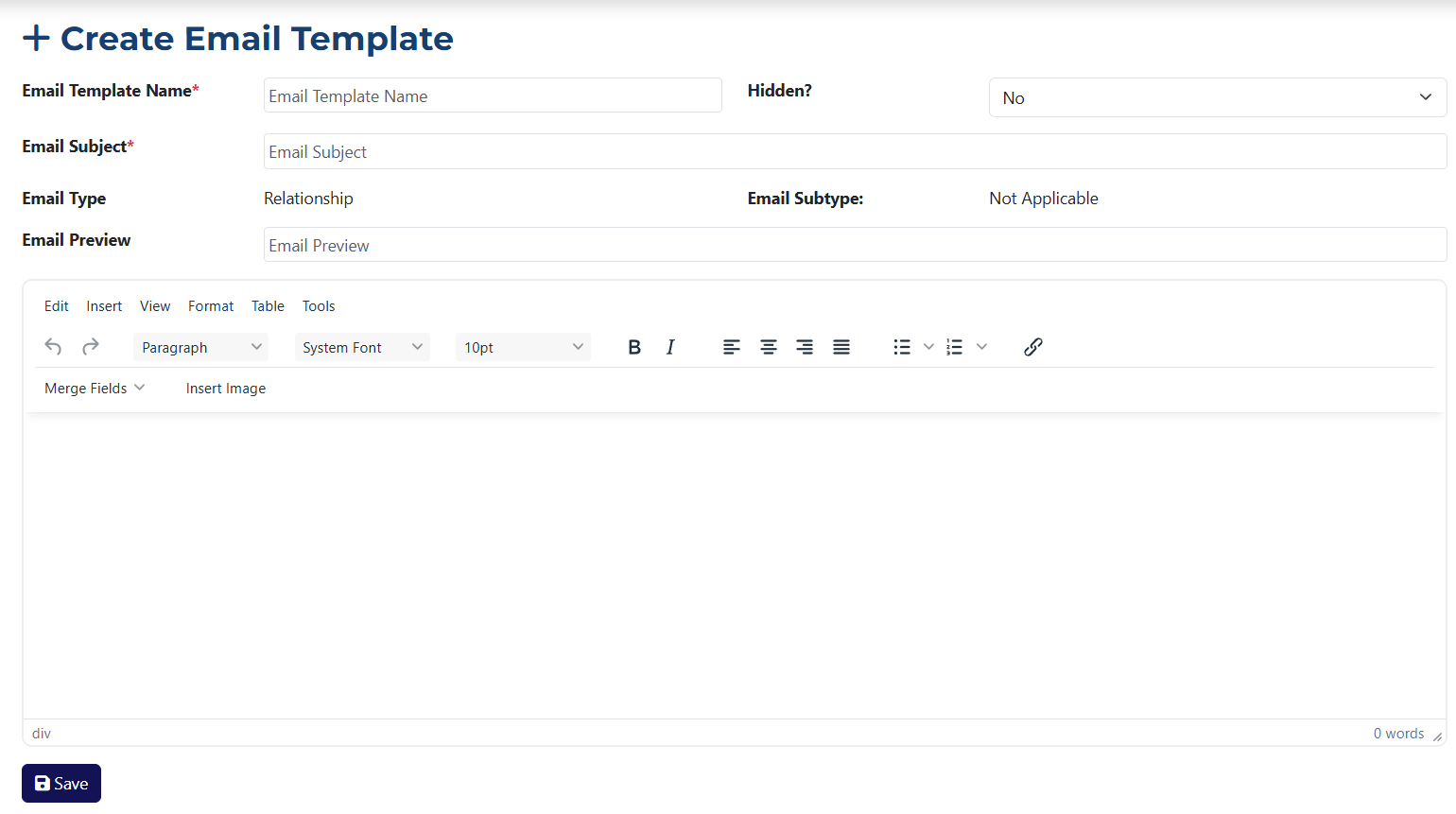
Task: Apply a bulleted list
Action: click(901, 347)
